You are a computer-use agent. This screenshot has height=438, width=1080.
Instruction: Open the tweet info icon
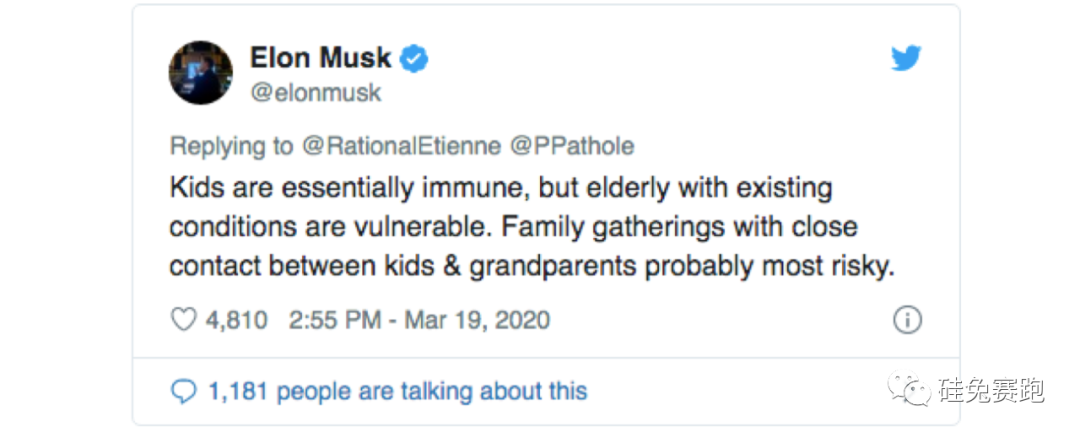click(x=906, y=320)
